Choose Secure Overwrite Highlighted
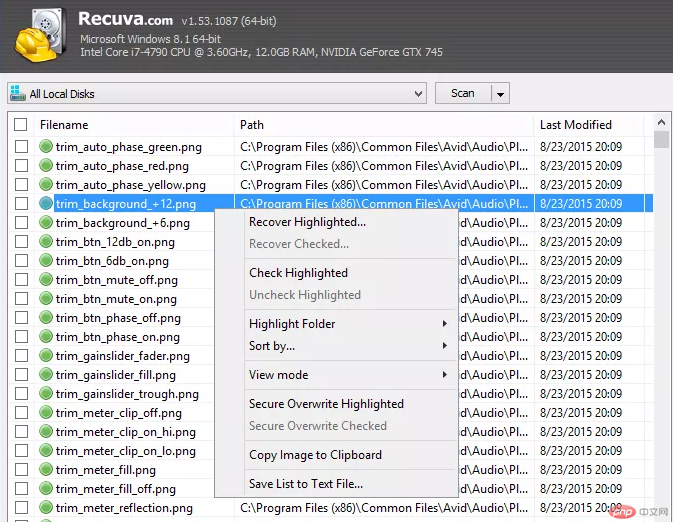Image resolution: width=673 pixels, height=522 pixels. (326, 404)
